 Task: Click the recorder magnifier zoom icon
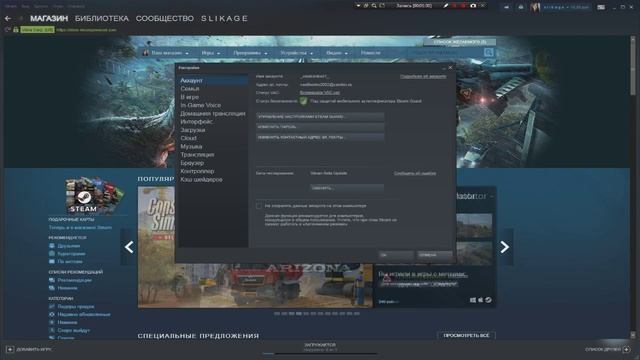click(x=374, y=6)
